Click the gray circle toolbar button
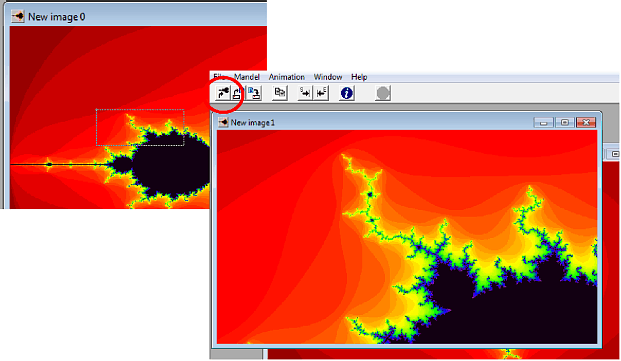Image resolution: width=621 pixels, height=361 pixels. pyautogui.click(x=383, y=93)
